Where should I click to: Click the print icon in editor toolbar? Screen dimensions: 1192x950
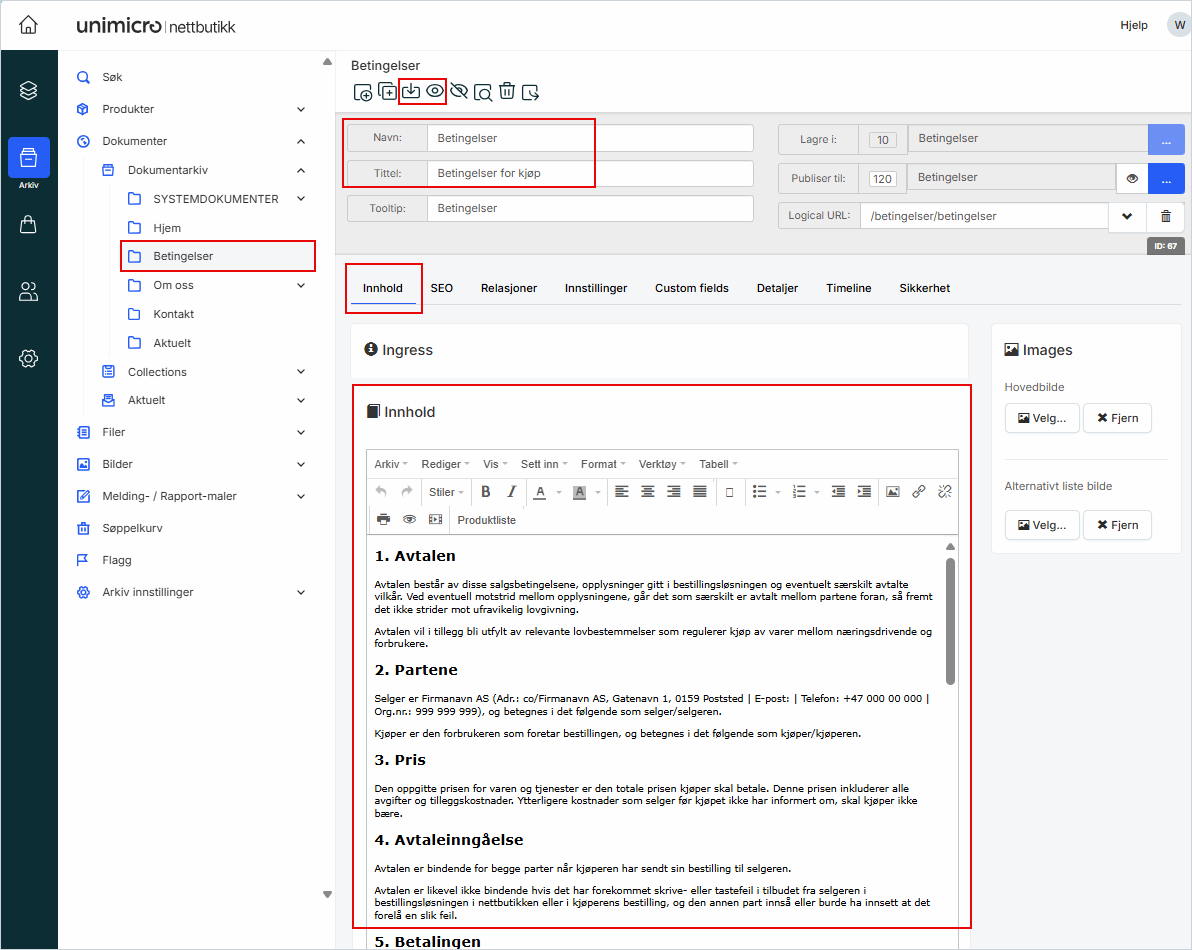(383, 520)
